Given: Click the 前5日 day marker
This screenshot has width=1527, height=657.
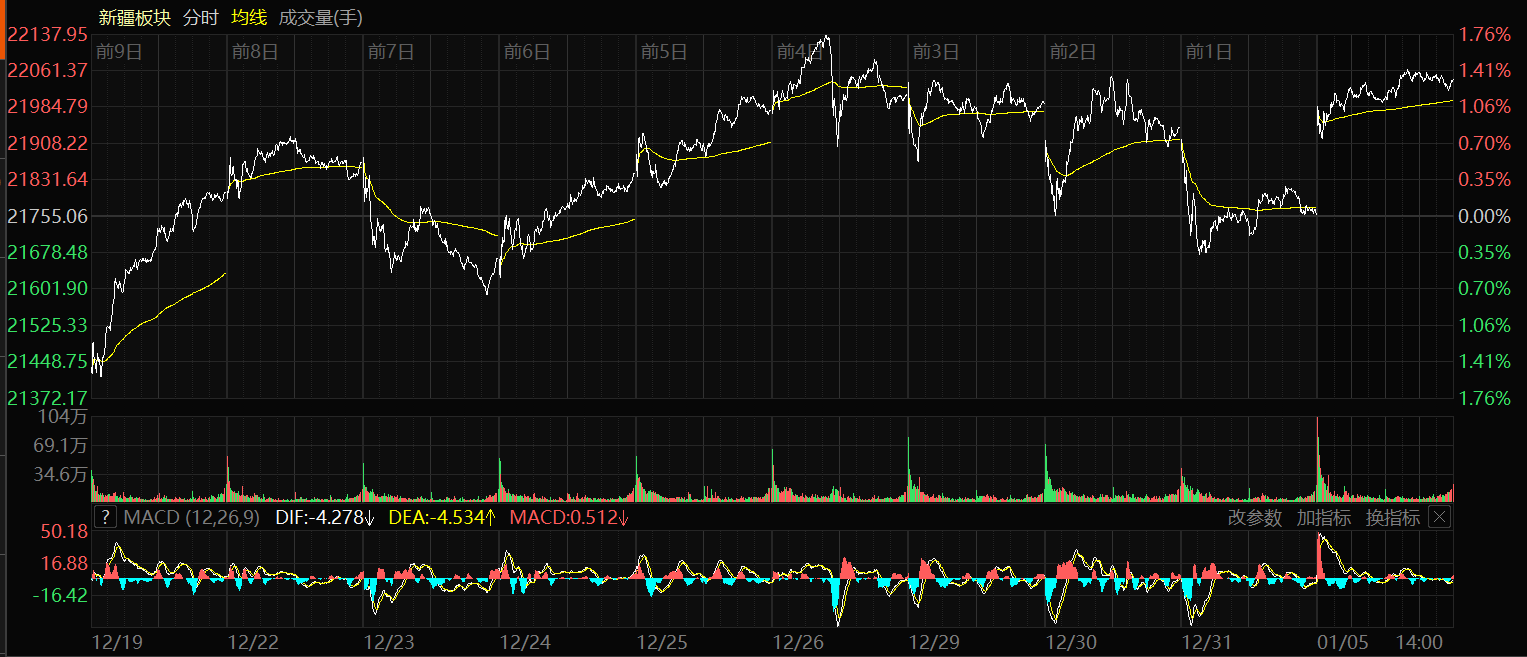Looking at the screenshot, I should point(664,51).
